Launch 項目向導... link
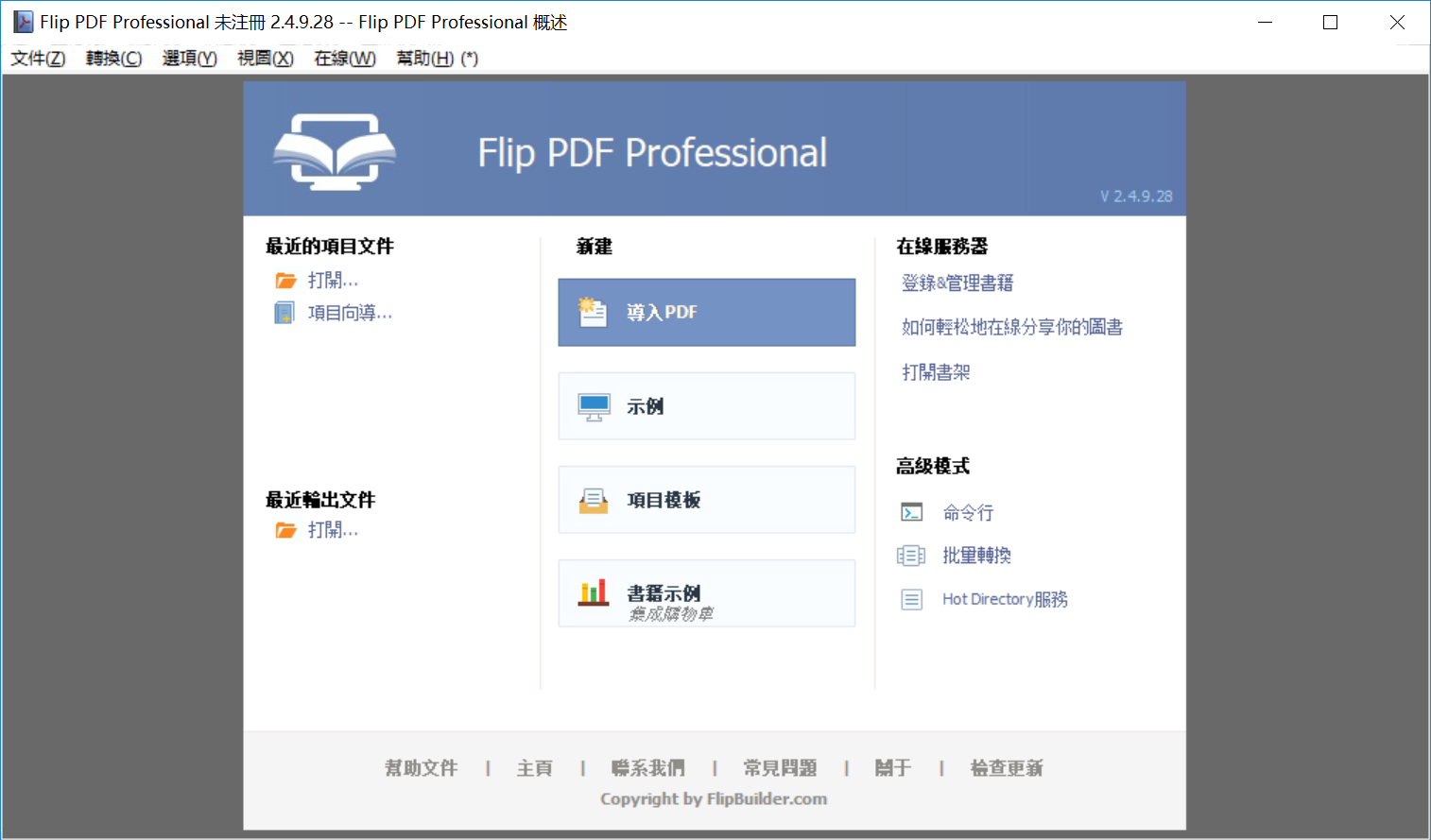Screen dimensions: 1431x840 tap(350, 313)
